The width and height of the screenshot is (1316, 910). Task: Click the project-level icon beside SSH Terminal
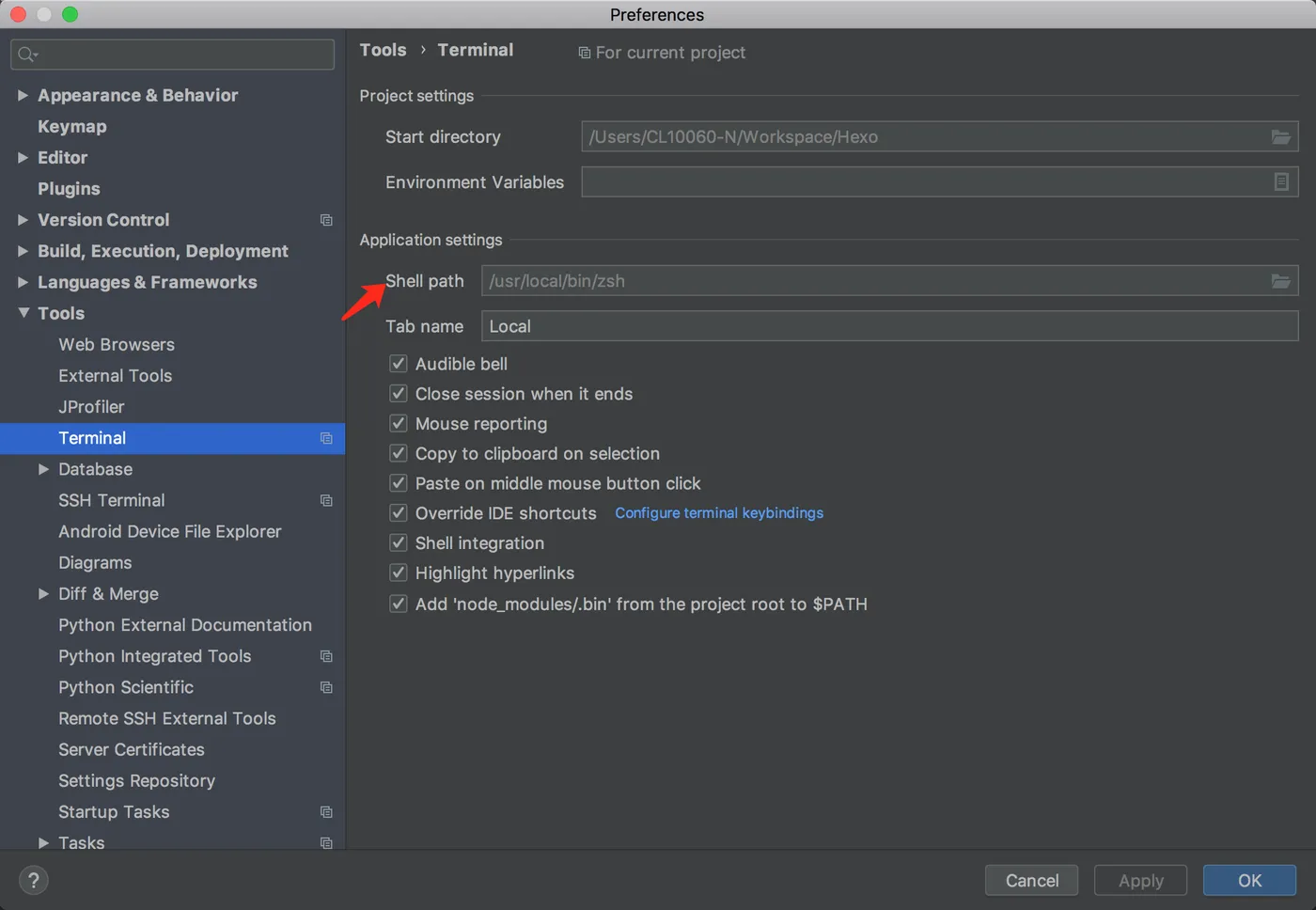[x=326, y=500]
